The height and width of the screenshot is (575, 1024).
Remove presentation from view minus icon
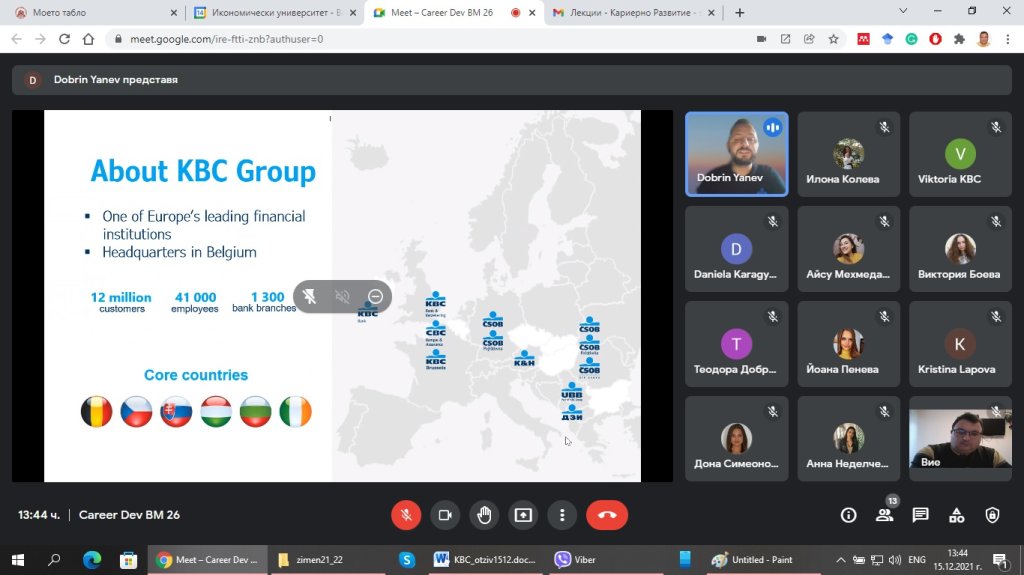(376, 297)
